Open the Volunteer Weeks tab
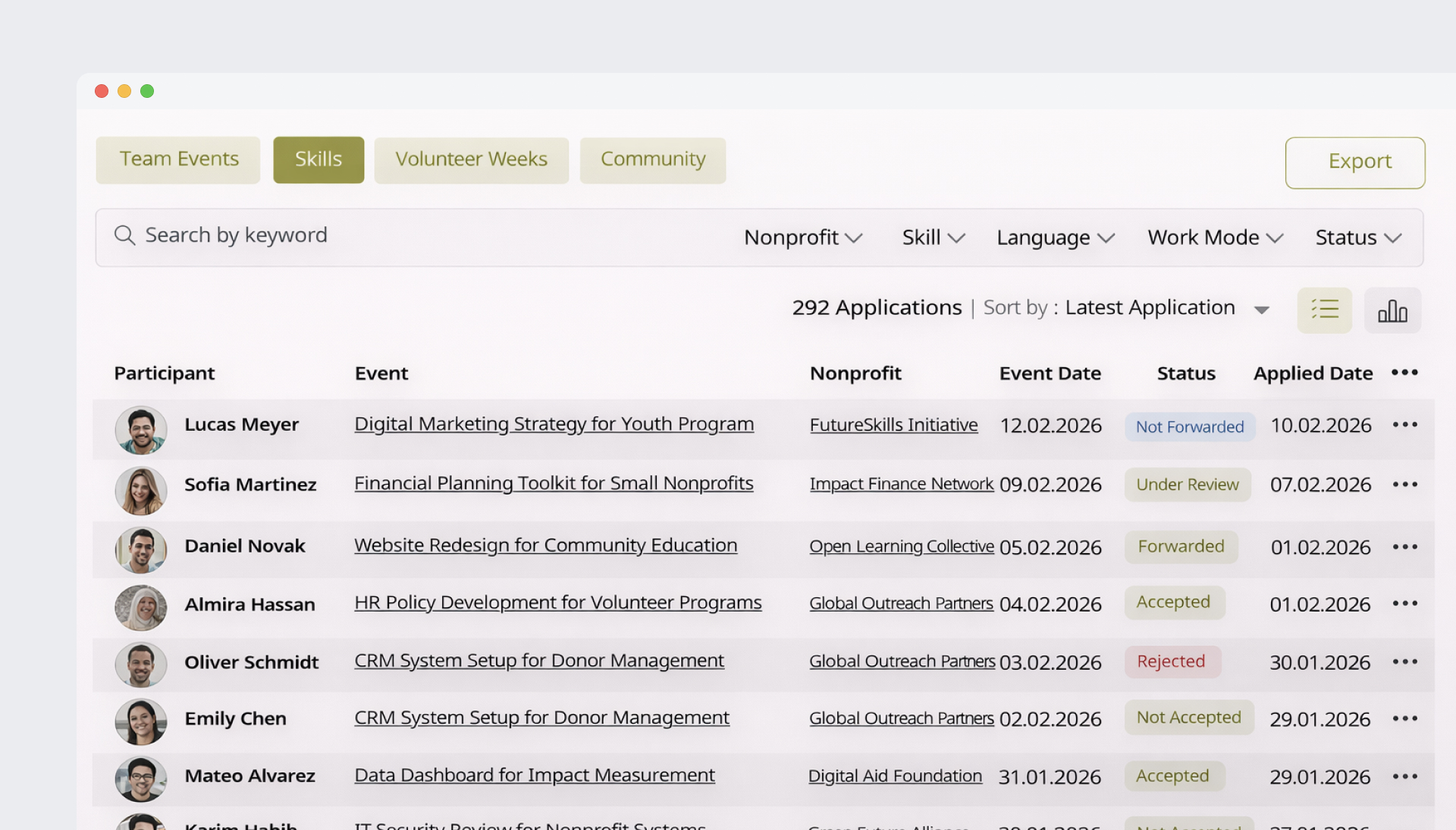 click(x=471, y=159)
